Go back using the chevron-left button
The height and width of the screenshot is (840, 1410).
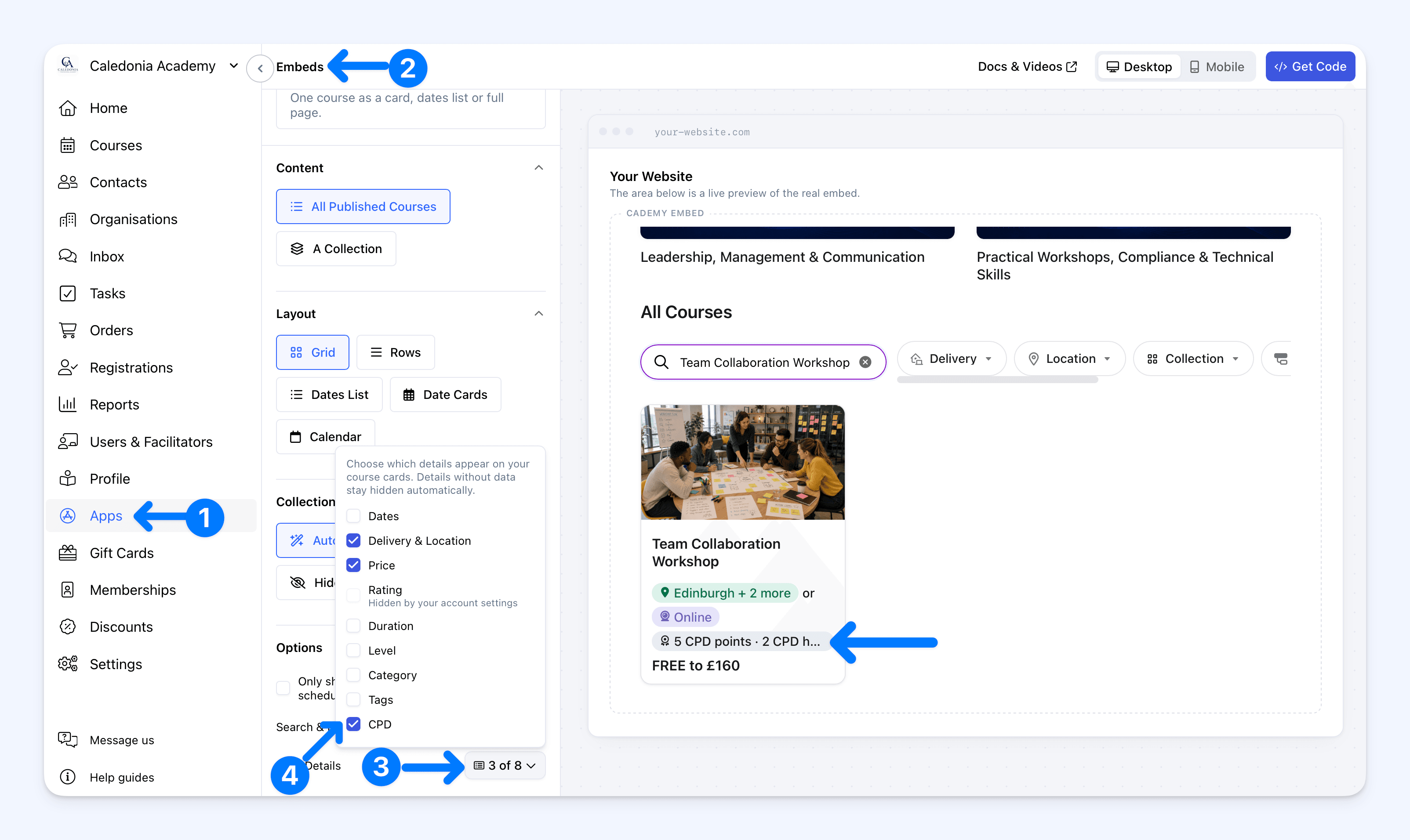click(260, 69)
